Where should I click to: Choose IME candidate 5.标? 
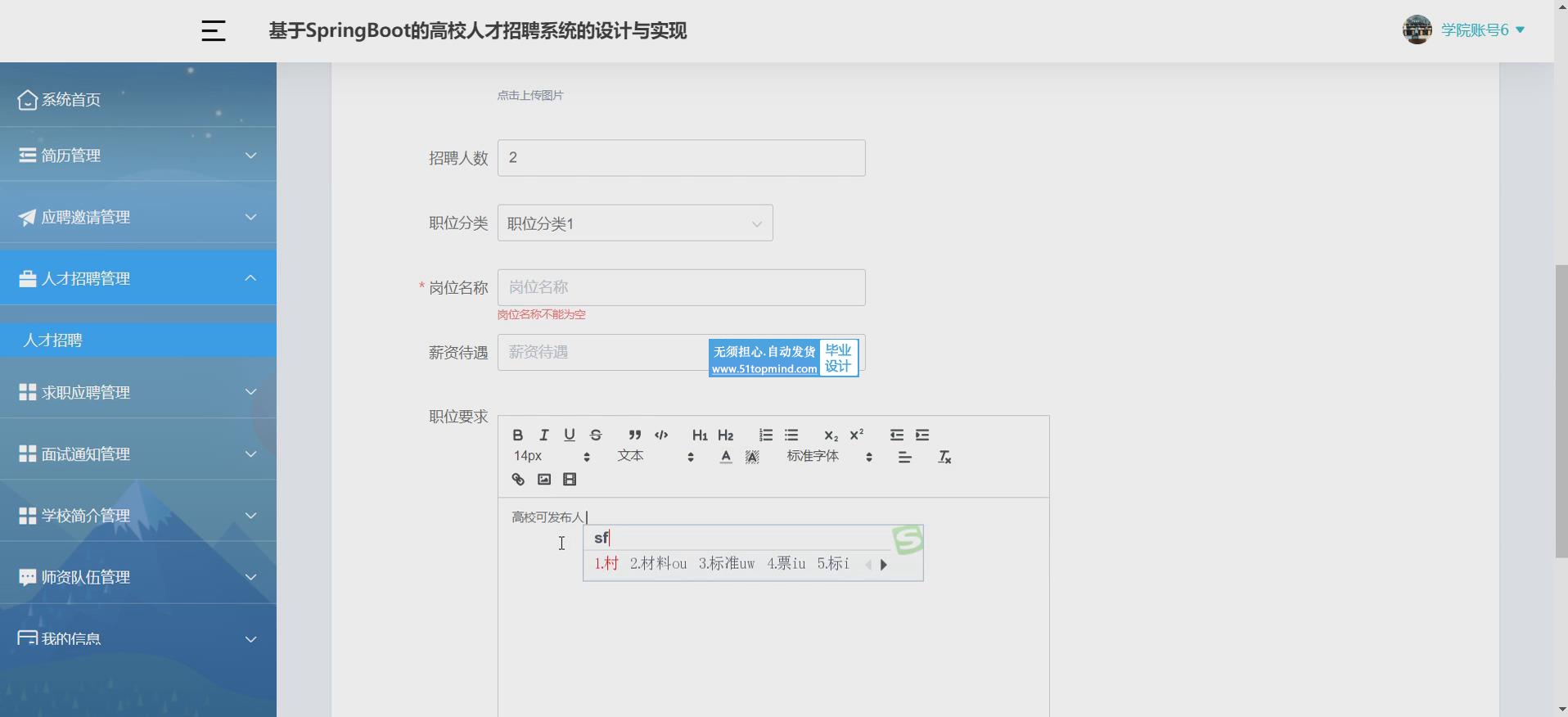(833, 564)
